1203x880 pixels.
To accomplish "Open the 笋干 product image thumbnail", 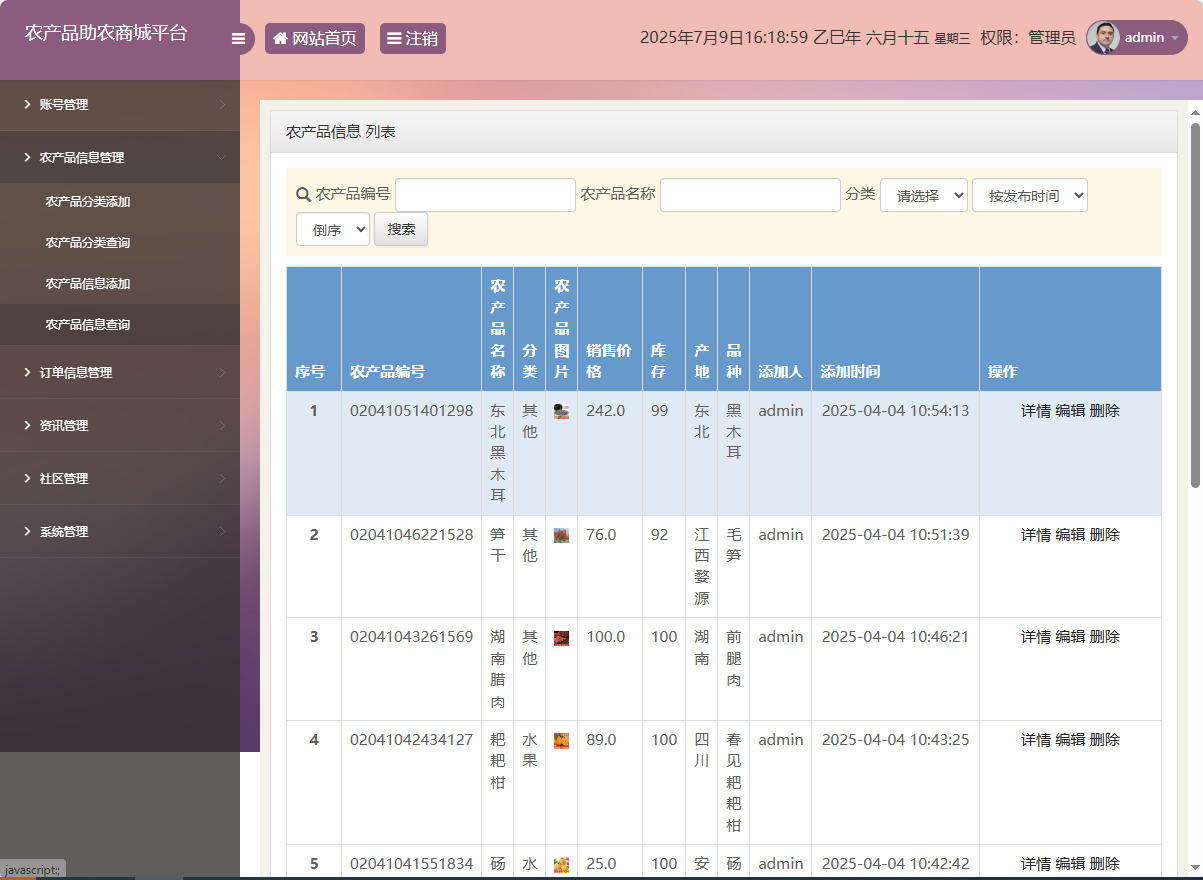I will click(x=561, y=535).
